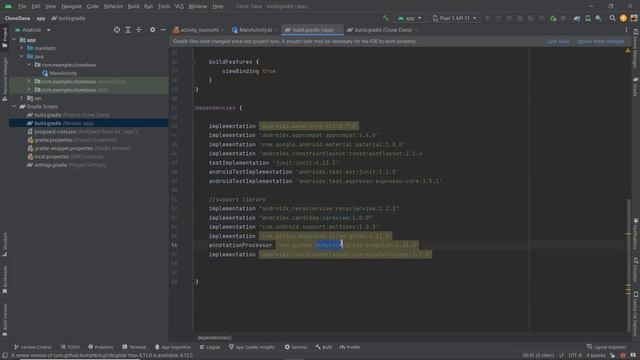640x360 pixels.
Task: Select build.gradle (Project: Clone_Dana) file
Action: coord(68,115)
